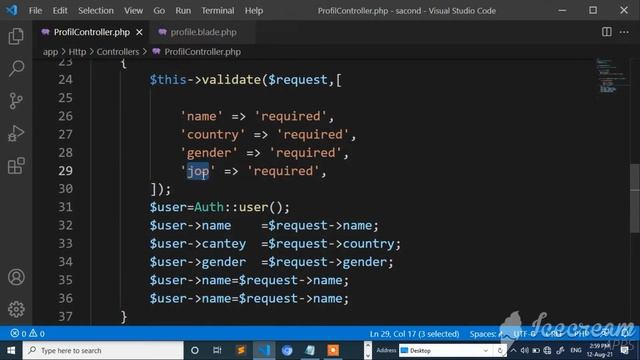The width and height of the screenshot is (640, 360).
Task: Click the 'app' breadcrumb segment
Action: point(50,52)
